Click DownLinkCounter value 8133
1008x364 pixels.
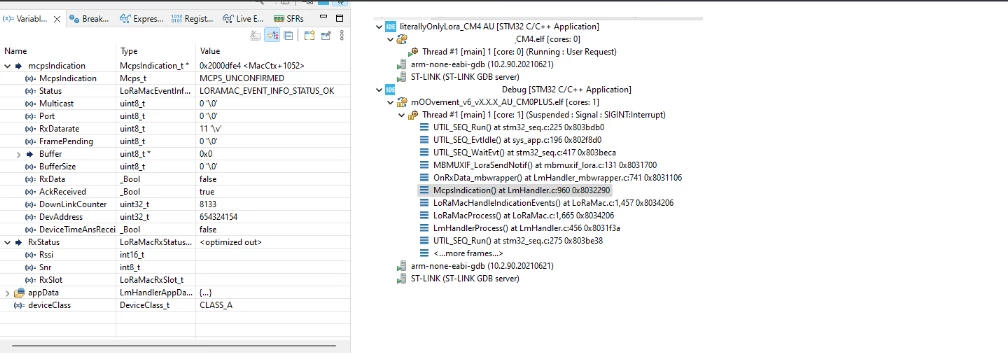209,205
